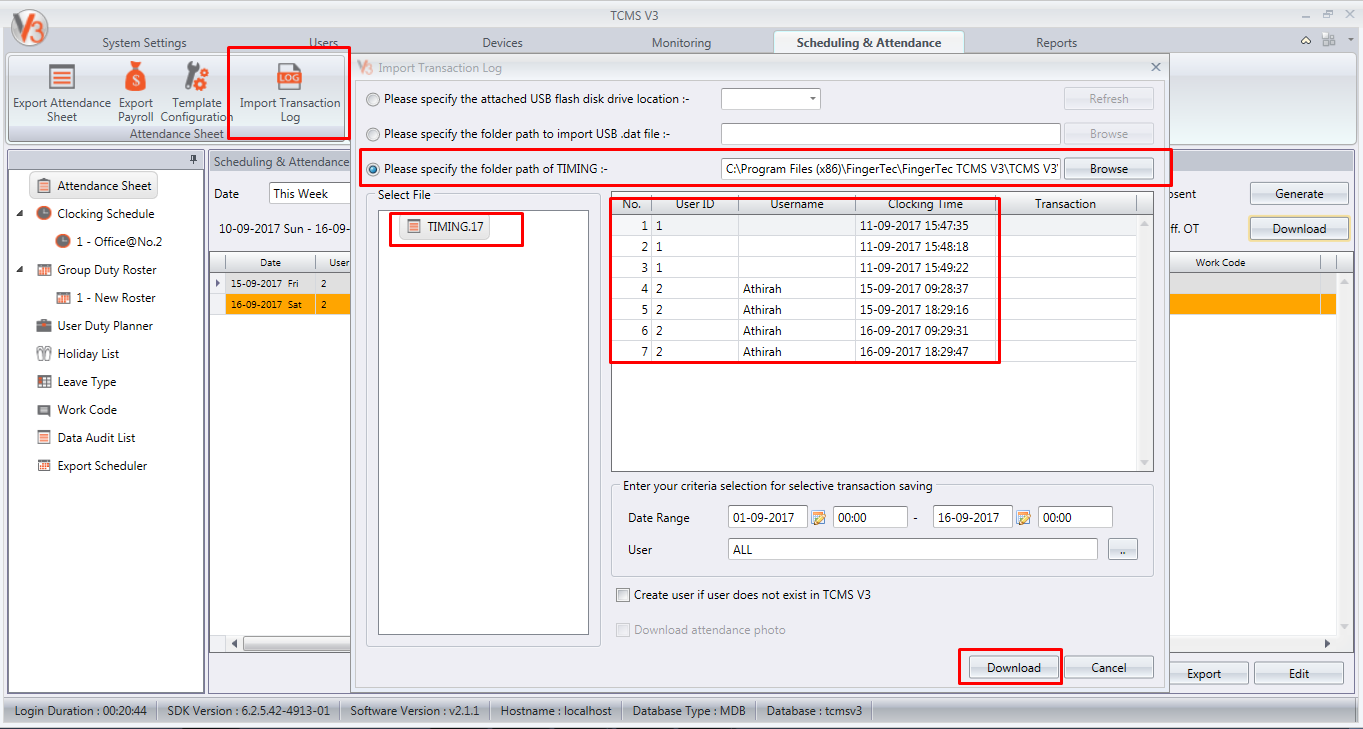Click the Group Duty Roster icon
This screenshot has height=729, width=1363.
(44, 270)
